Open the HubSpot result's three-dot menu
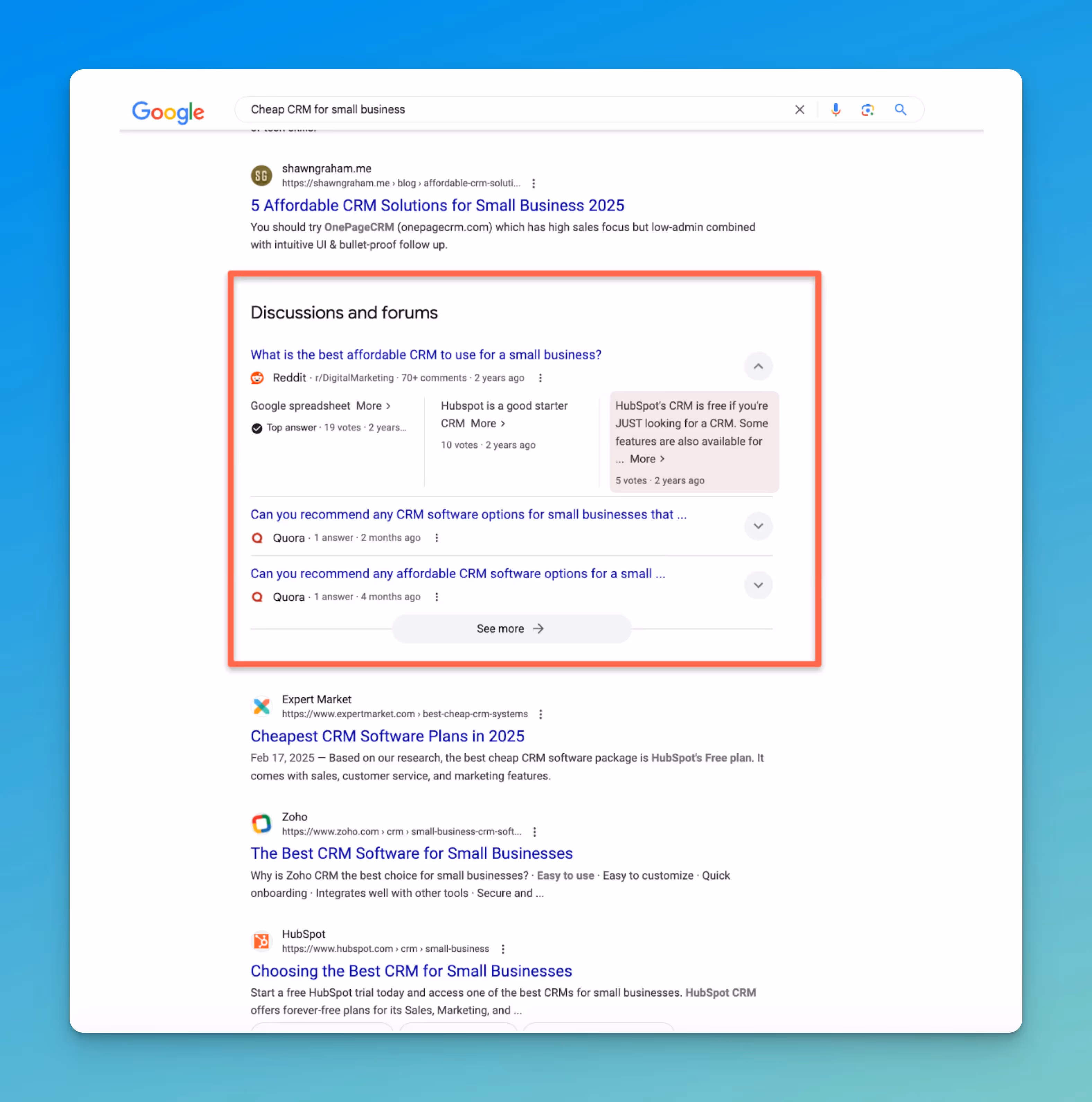 (x=503, y=949)
